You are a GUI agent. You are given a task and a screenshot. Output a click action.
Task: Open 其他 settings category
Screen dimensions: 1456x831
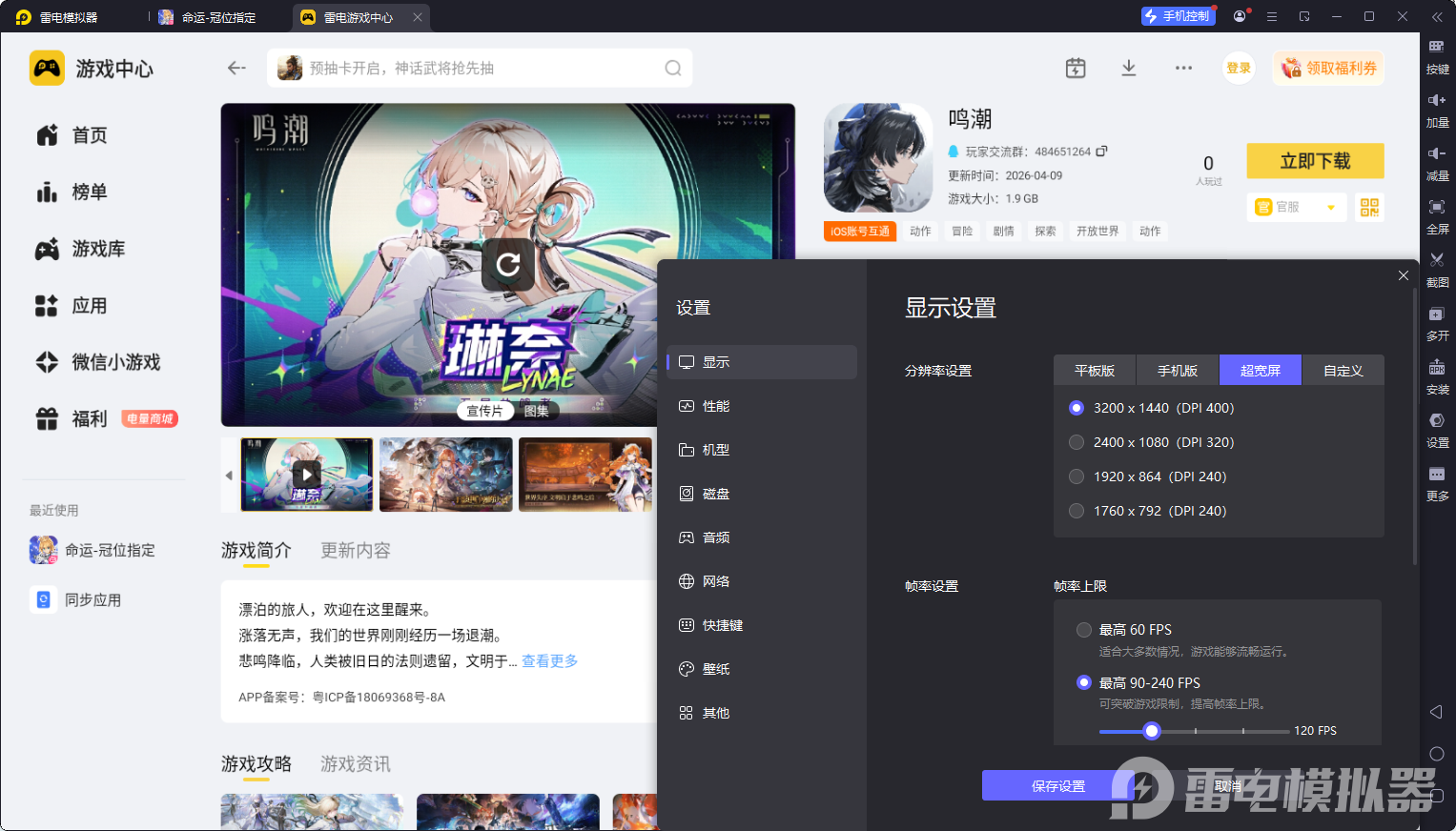[762, 713]
